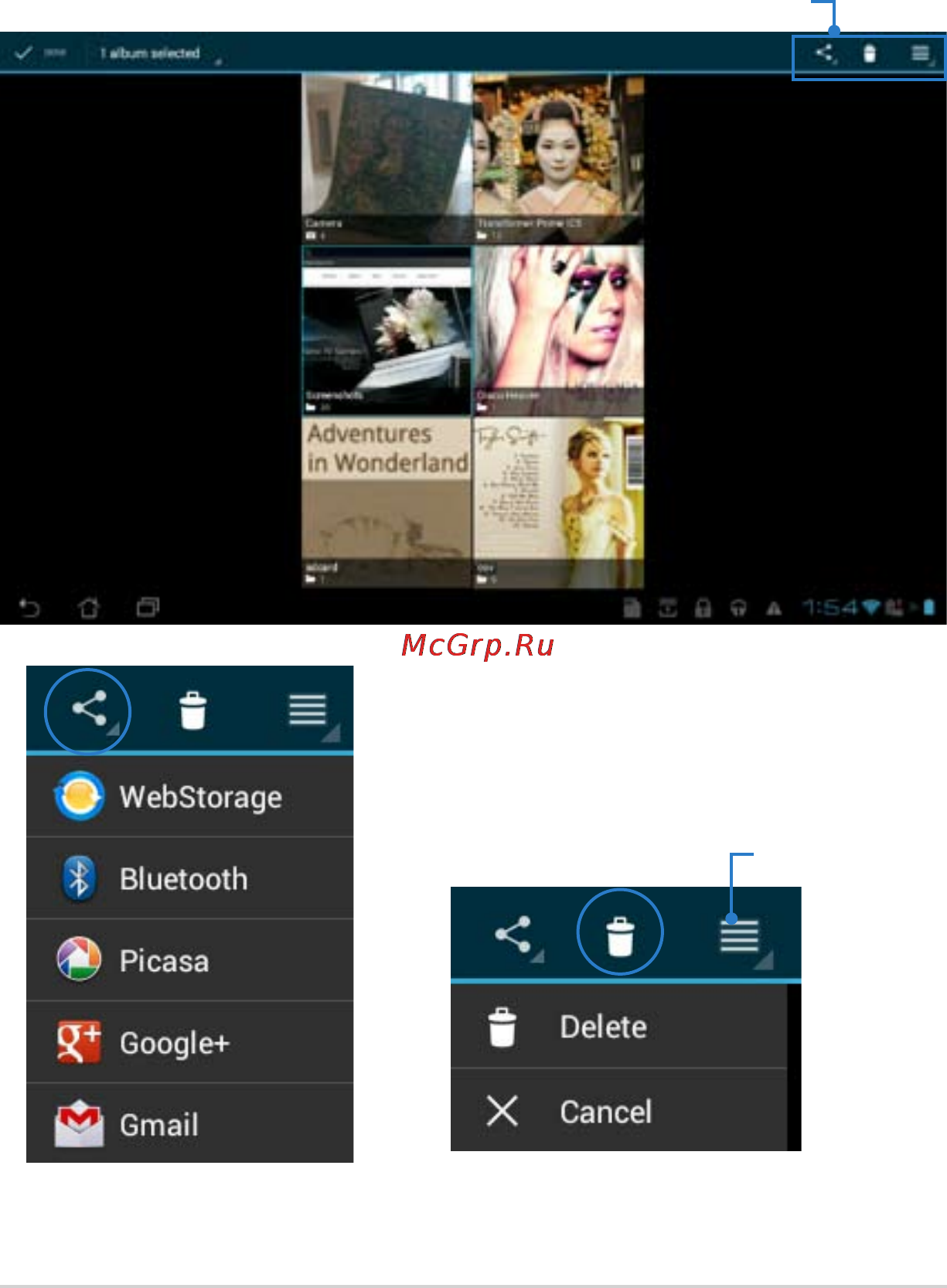
Task: Select Gmail in share list
Action: (189, 1124)
